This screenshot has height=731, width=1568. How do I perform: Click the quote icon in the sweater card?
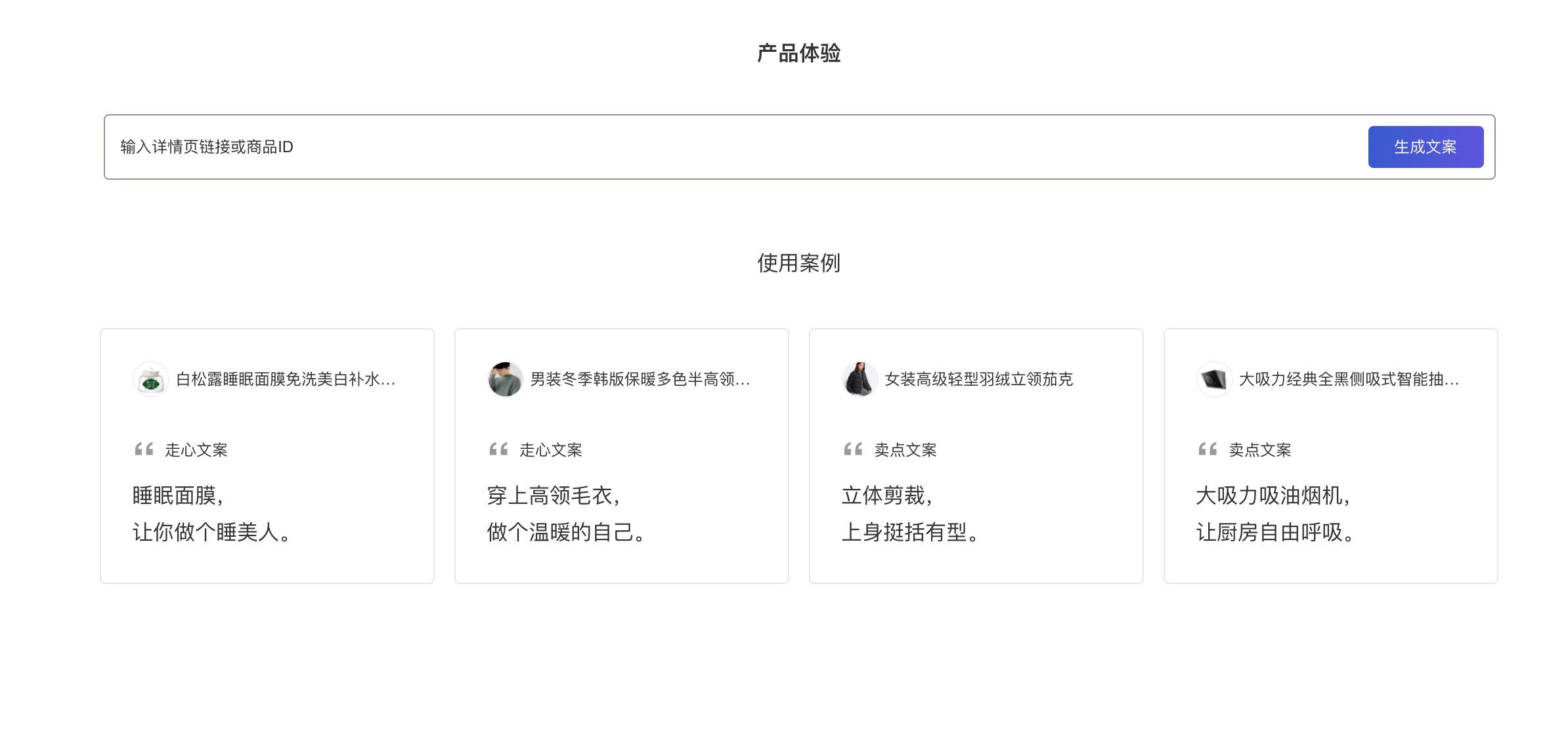point(498,449)
